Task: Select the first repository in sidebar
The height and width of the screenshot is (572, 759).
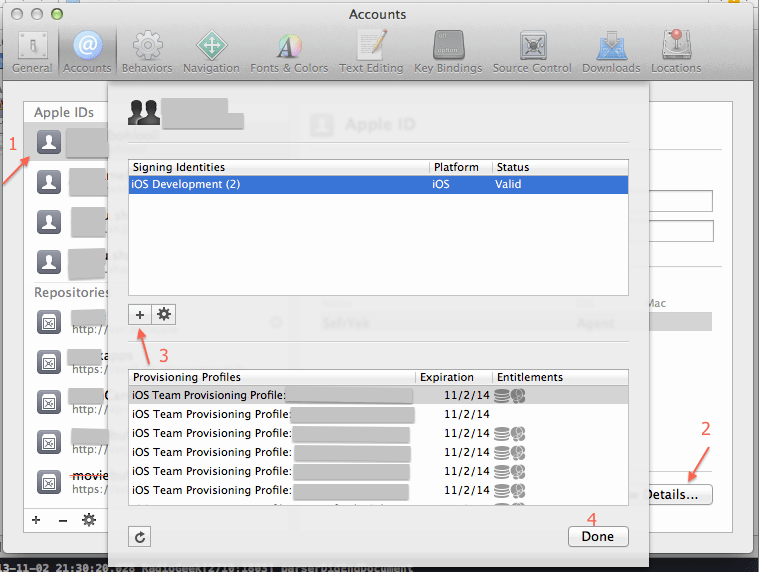Action: pyautogui.click(x=66, y=322)
